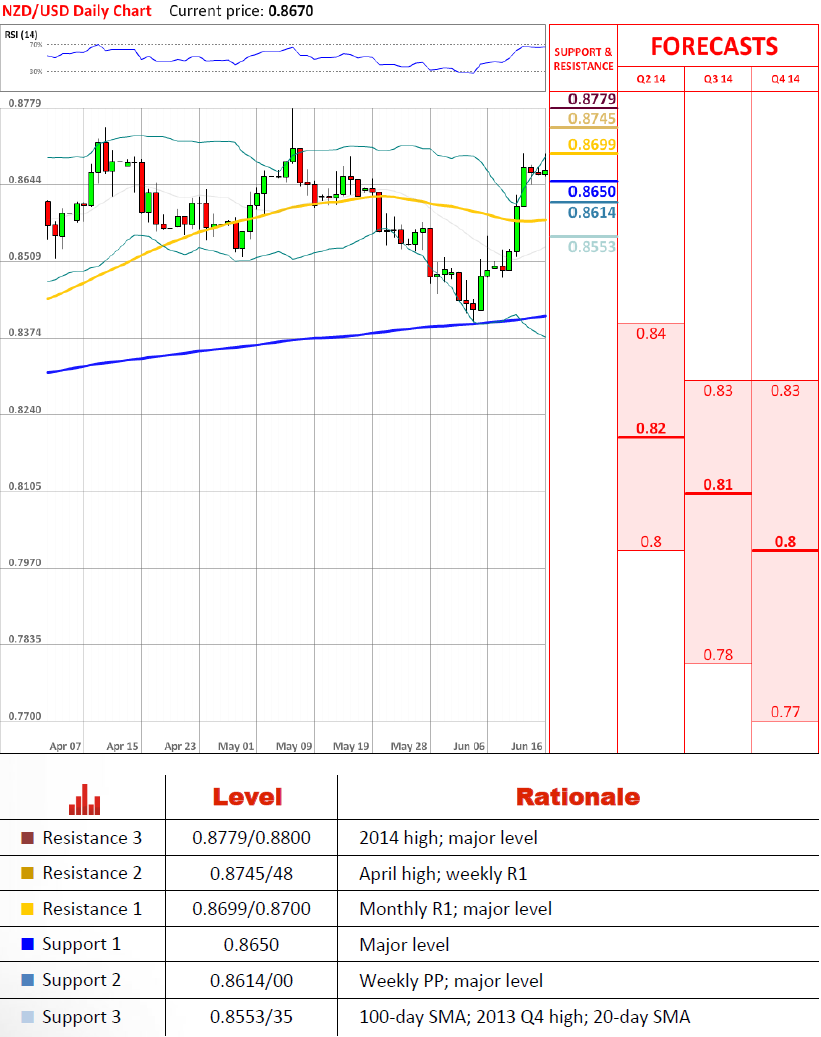Click the SUPPORT & RESISTANCE column header
This screenshot has height=1037, width=821.
coord(583,59)
